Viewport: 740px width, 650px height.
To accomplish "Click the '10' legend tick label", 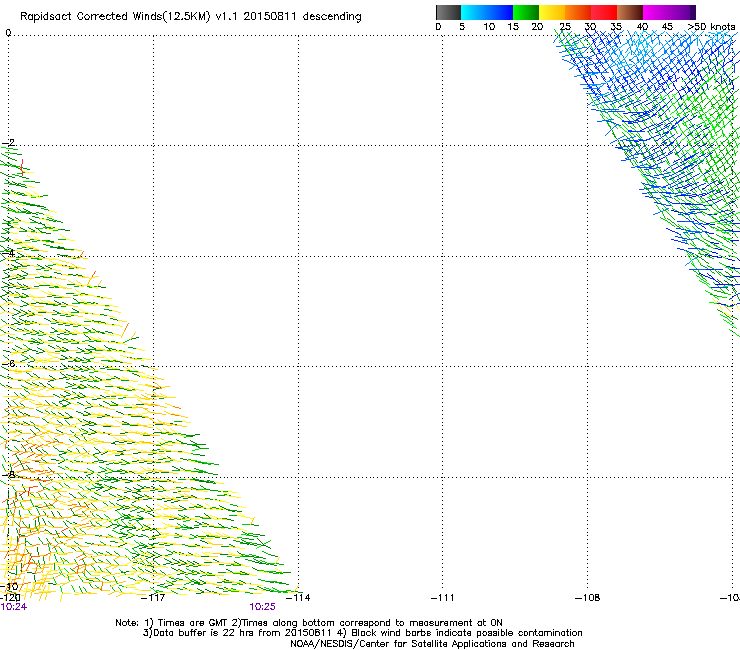I will (489, 27).
